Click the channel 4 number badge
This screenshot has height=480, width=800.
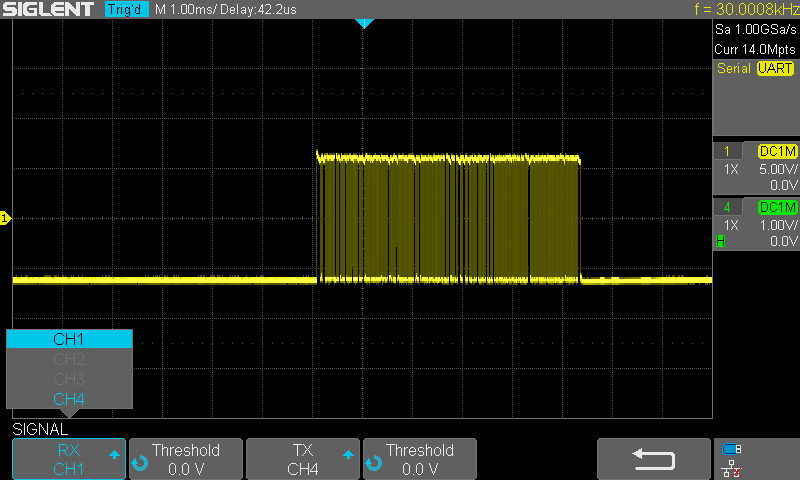click(x=727, y=207)
